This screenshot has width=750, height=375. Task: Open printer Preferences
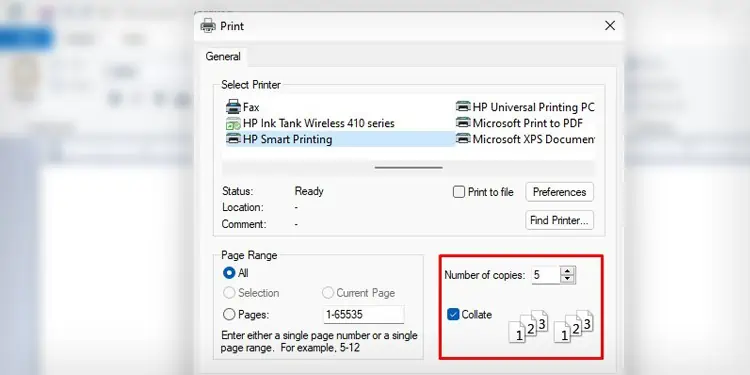pos(559,192)
